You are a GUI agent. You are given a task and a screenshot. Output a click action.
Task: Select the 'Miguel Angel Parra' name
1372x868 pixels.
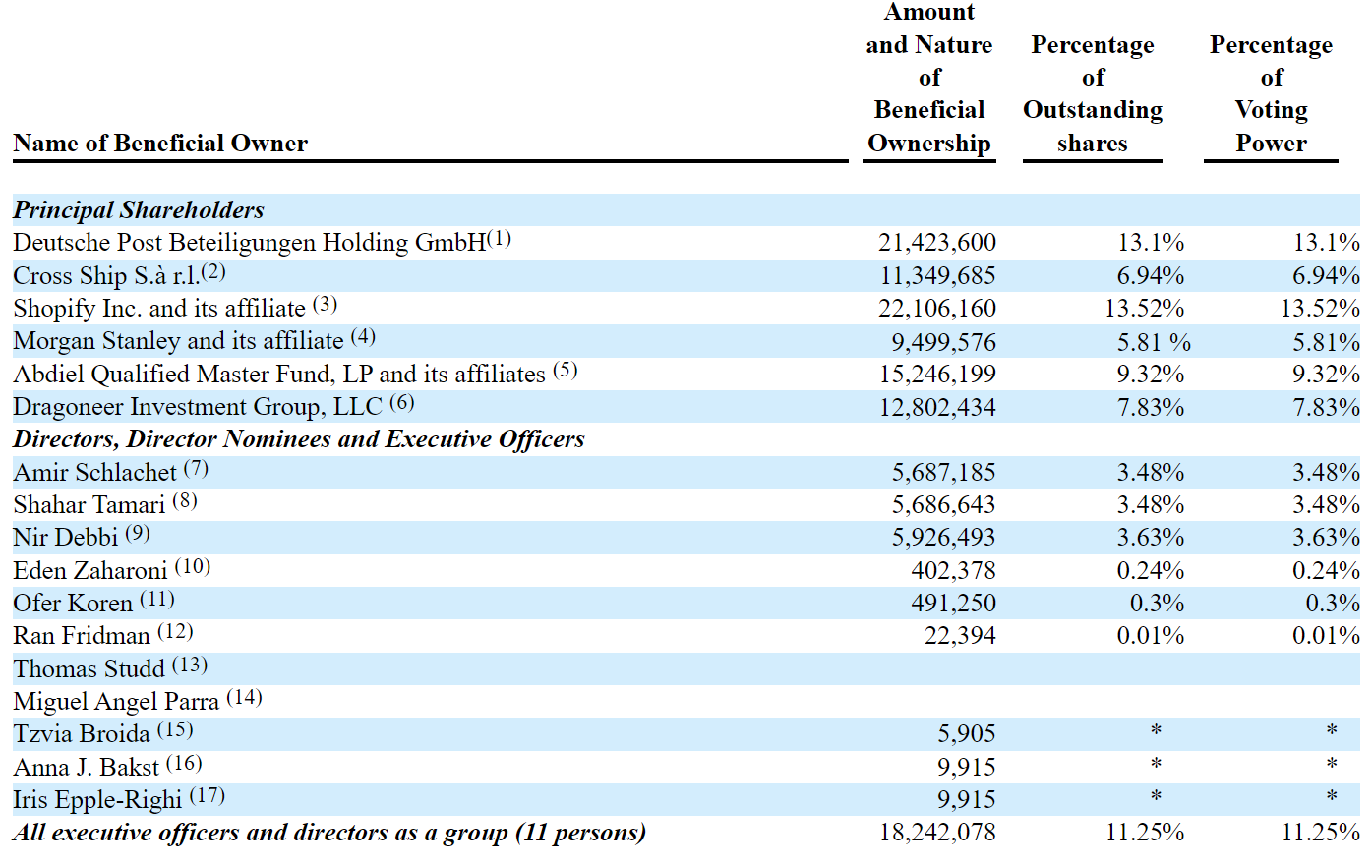coord(116,702)
